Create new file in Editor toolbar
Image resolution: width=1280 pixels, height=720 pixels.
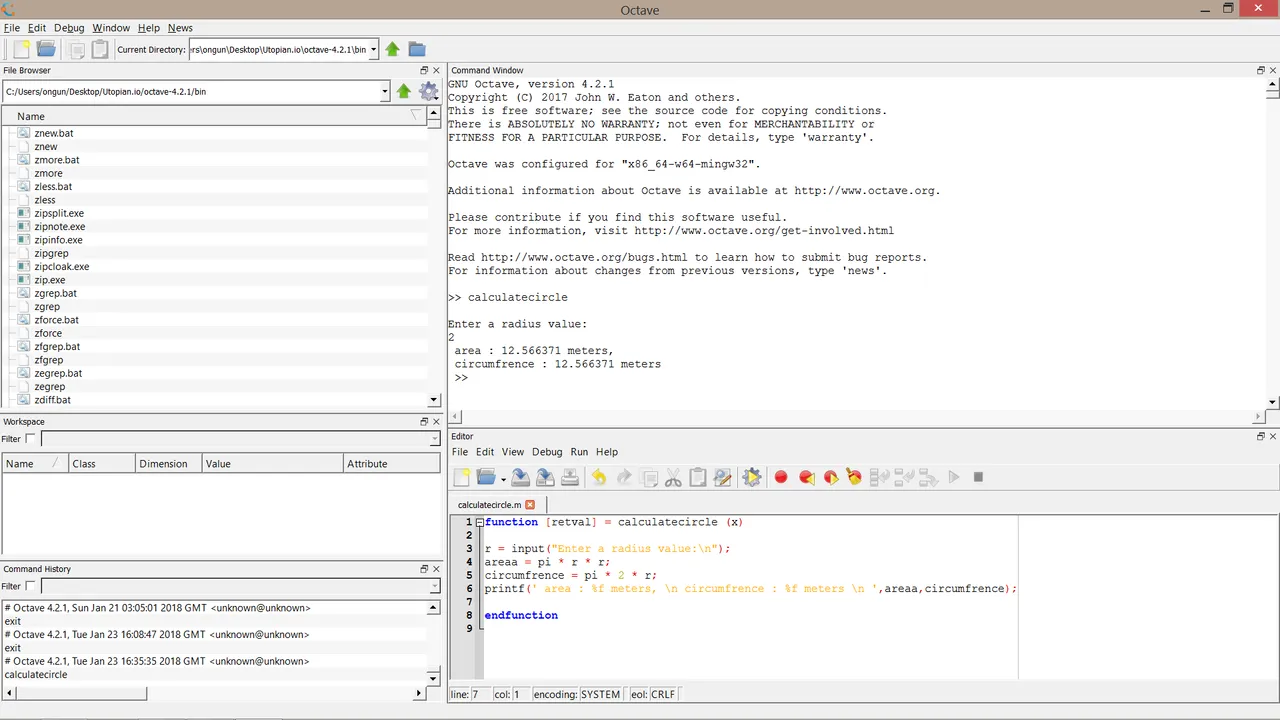(461, 477)
